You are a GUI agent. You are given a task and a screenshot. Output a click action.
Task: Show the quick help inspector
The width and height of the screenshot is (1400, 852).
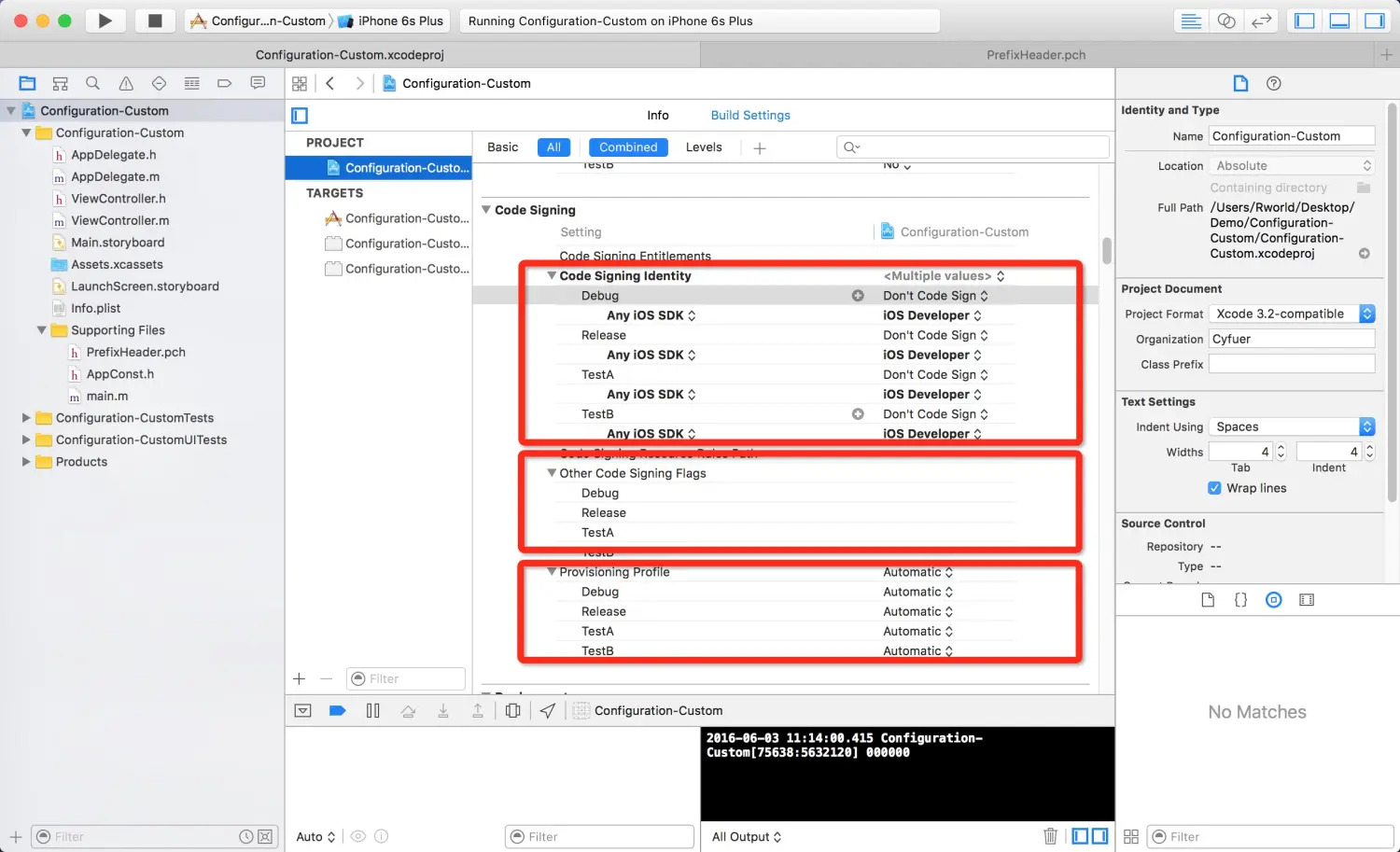click(1273, 83)
